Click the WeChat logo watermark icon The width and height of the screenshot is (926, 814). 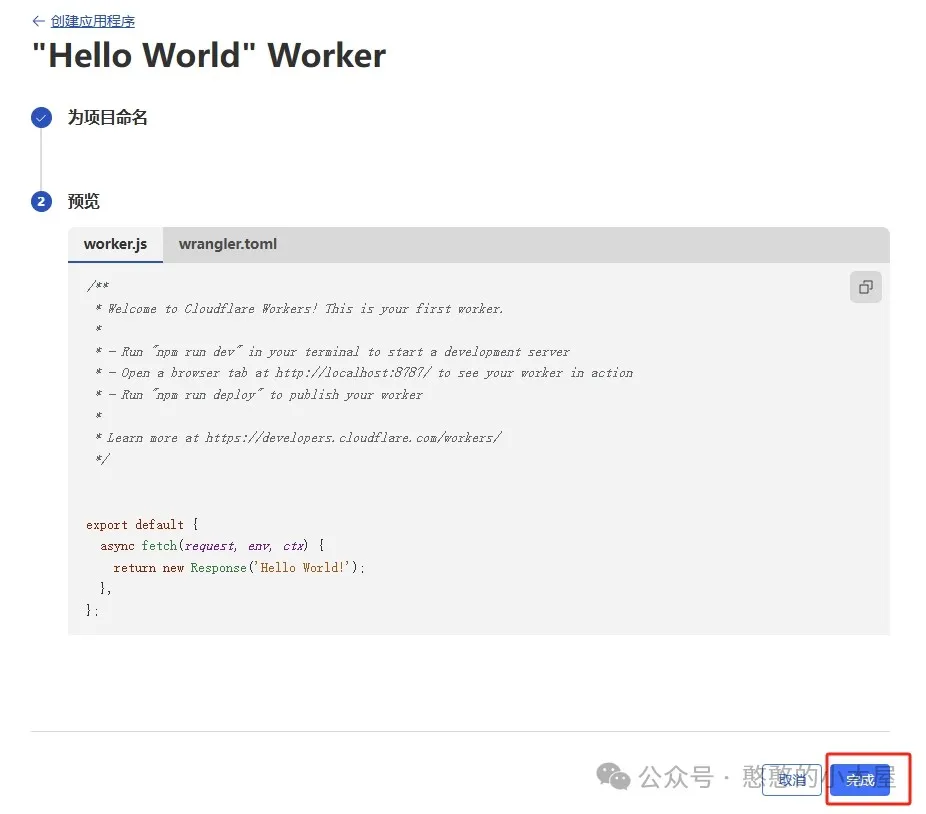pyautogui.click(x=613, y=776)
